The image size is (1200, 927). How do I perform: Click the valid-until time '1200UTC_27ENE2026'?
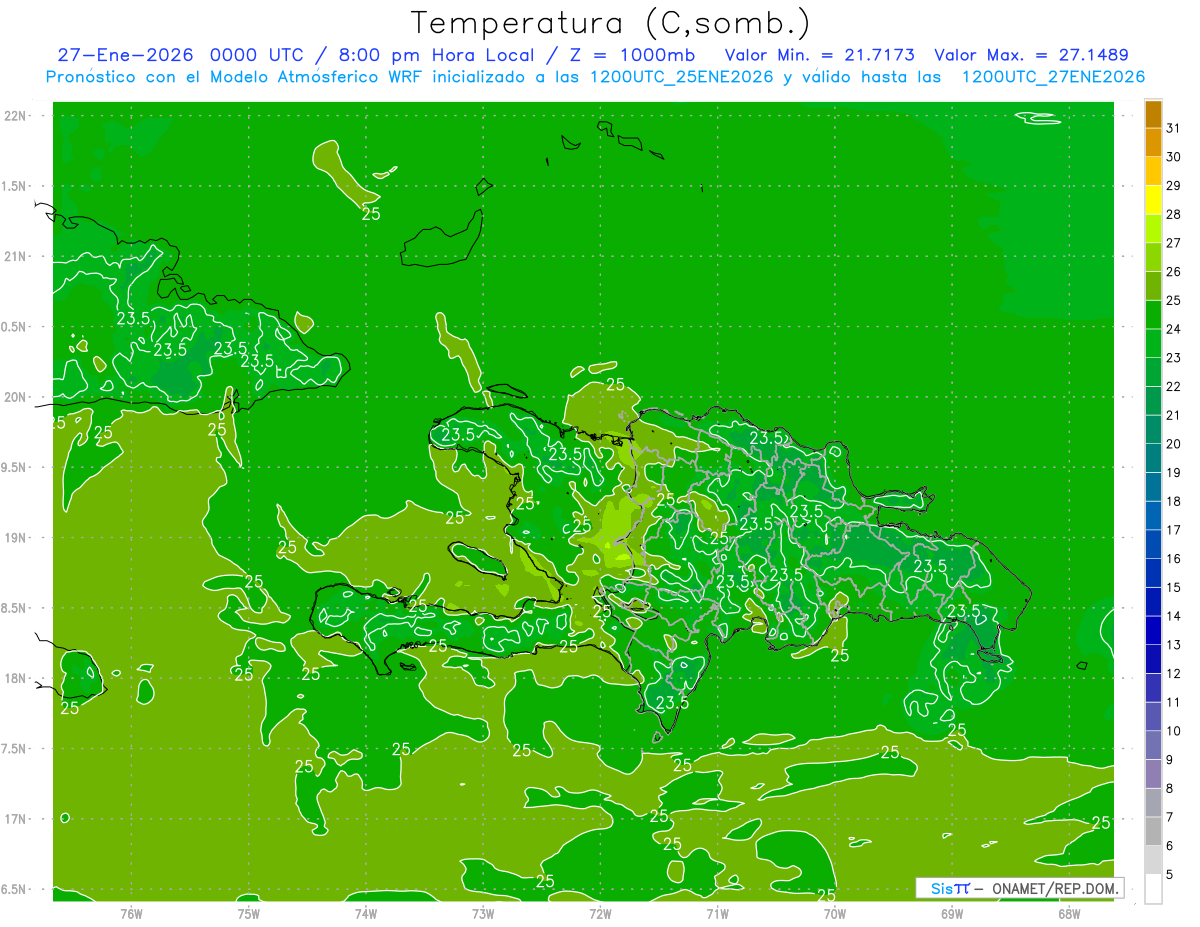click(1053, 77)
